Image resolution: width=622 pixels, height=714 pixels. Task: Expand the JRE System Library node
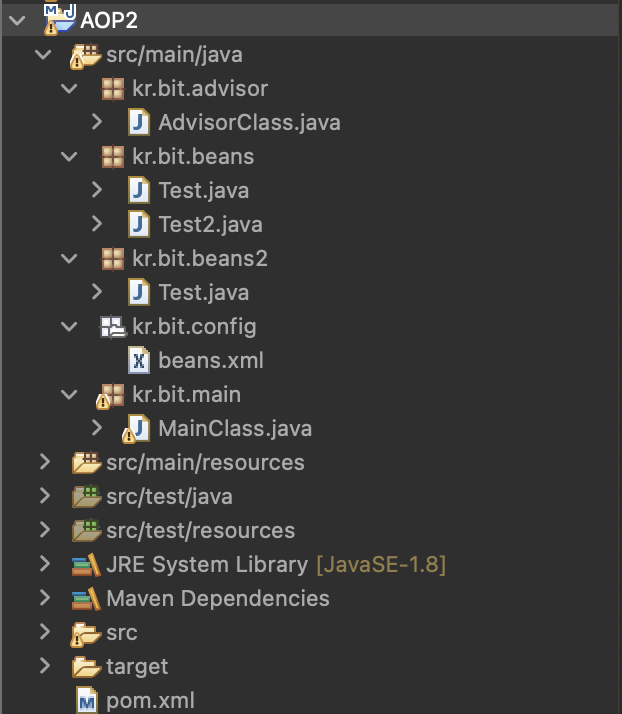click(x=44, y=564)
